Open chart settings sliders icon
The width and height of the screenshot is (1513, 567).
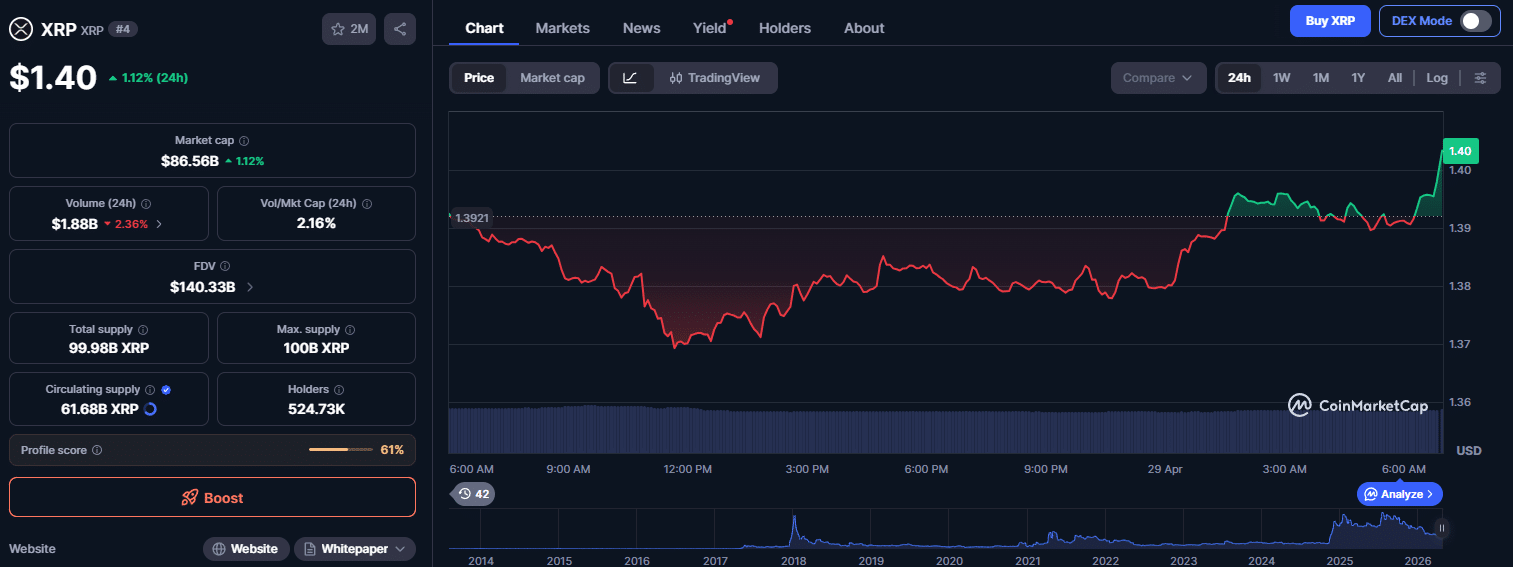(x=1481, y=78)
